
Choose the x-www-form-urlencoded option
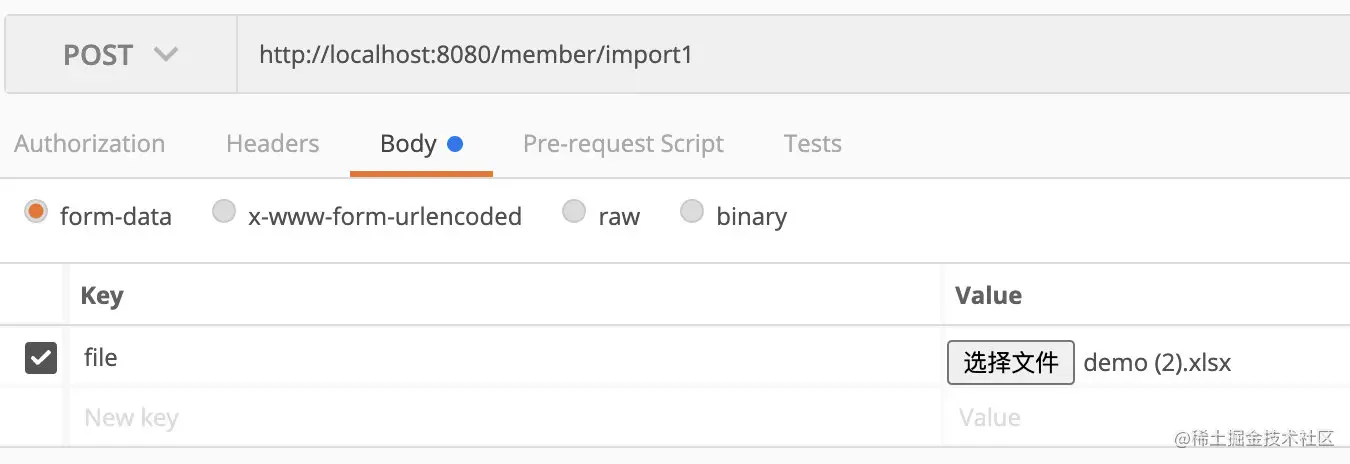click(x=224, y=212)
